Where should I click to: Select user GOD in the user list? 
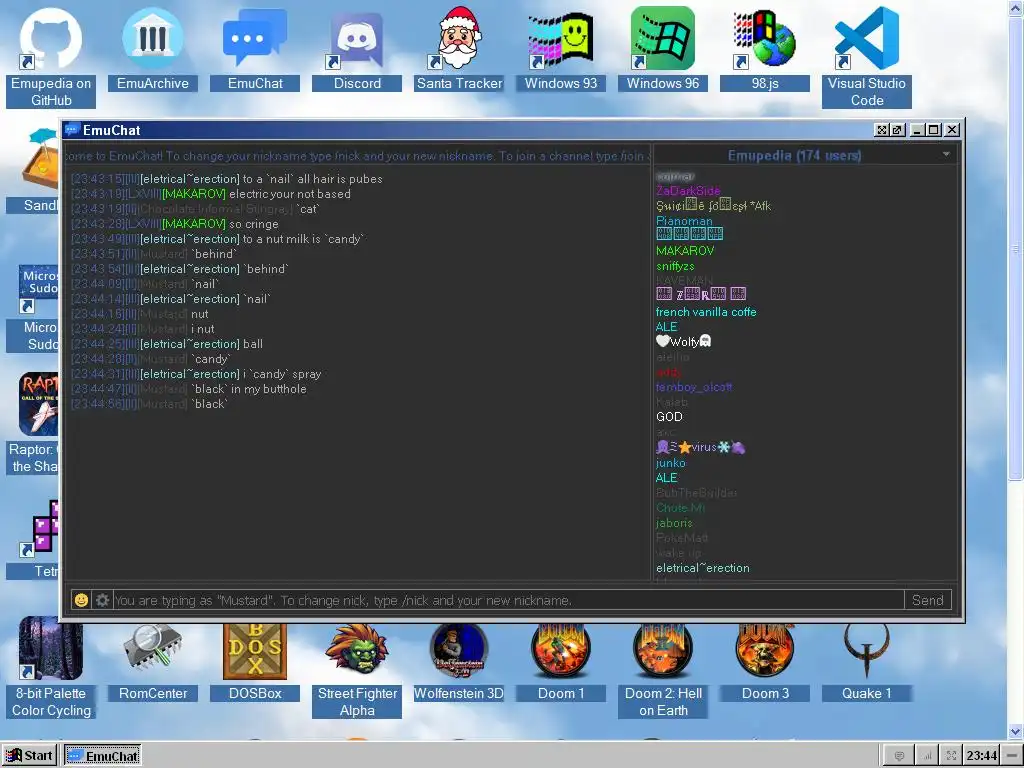[x=669, y=417]
